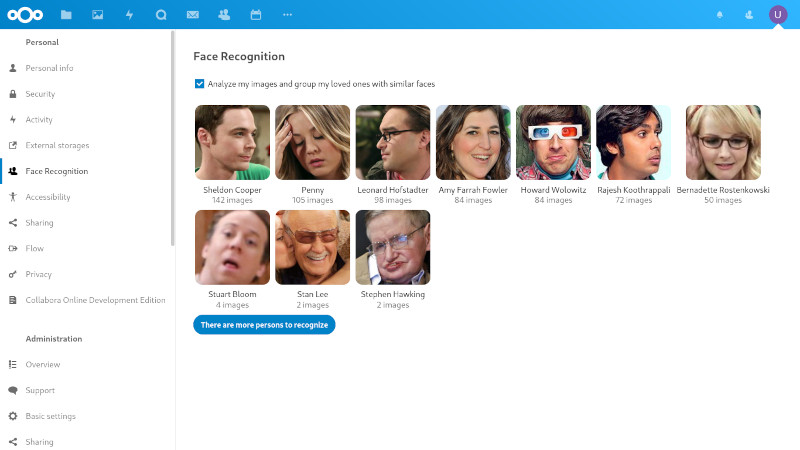Click the Bernadette Rostenkowski name label
Image resolution: width=800 pixels, height=450 pixels.
[x=723, y=190]
